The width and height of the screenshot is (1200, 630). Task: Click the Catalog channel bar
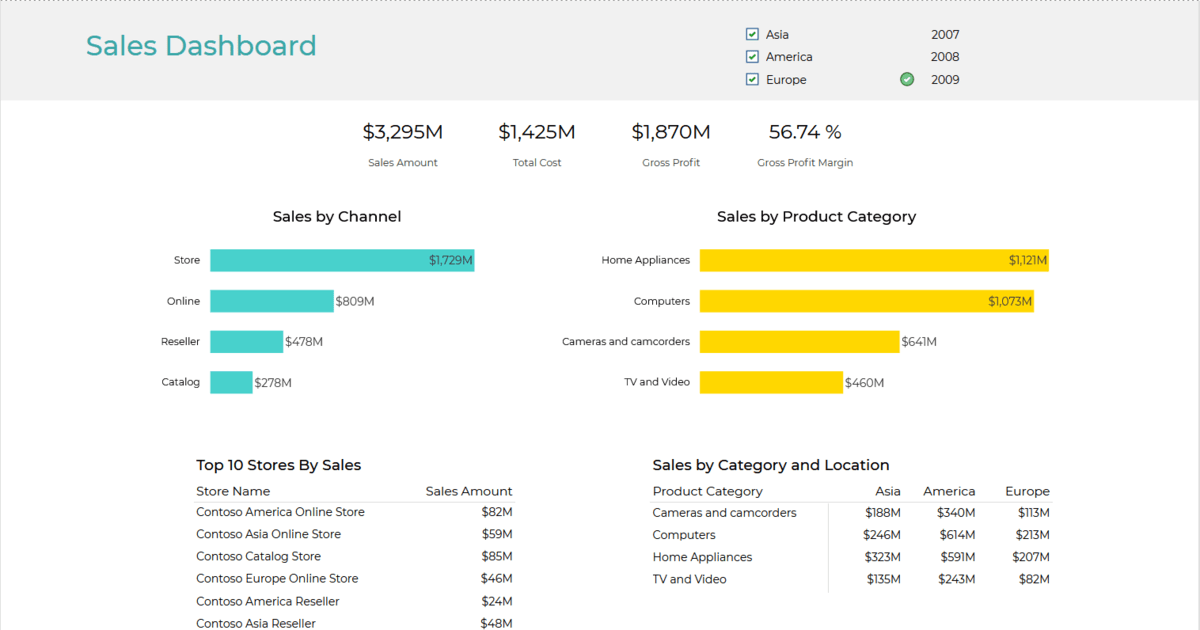click(231, 382)
